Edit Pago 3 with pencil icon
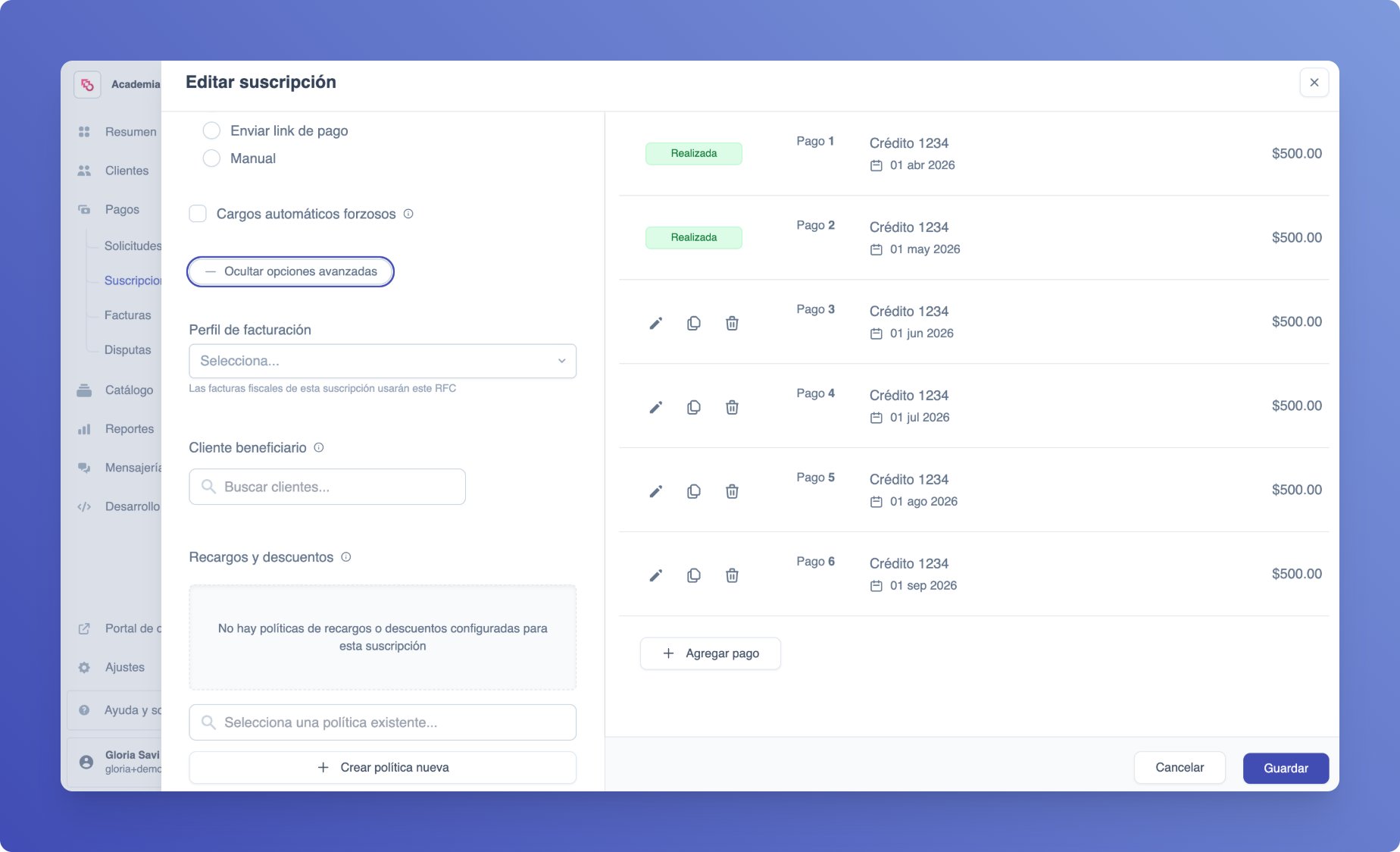Viewport: 1400px width, 852px height. click(656, 324)
